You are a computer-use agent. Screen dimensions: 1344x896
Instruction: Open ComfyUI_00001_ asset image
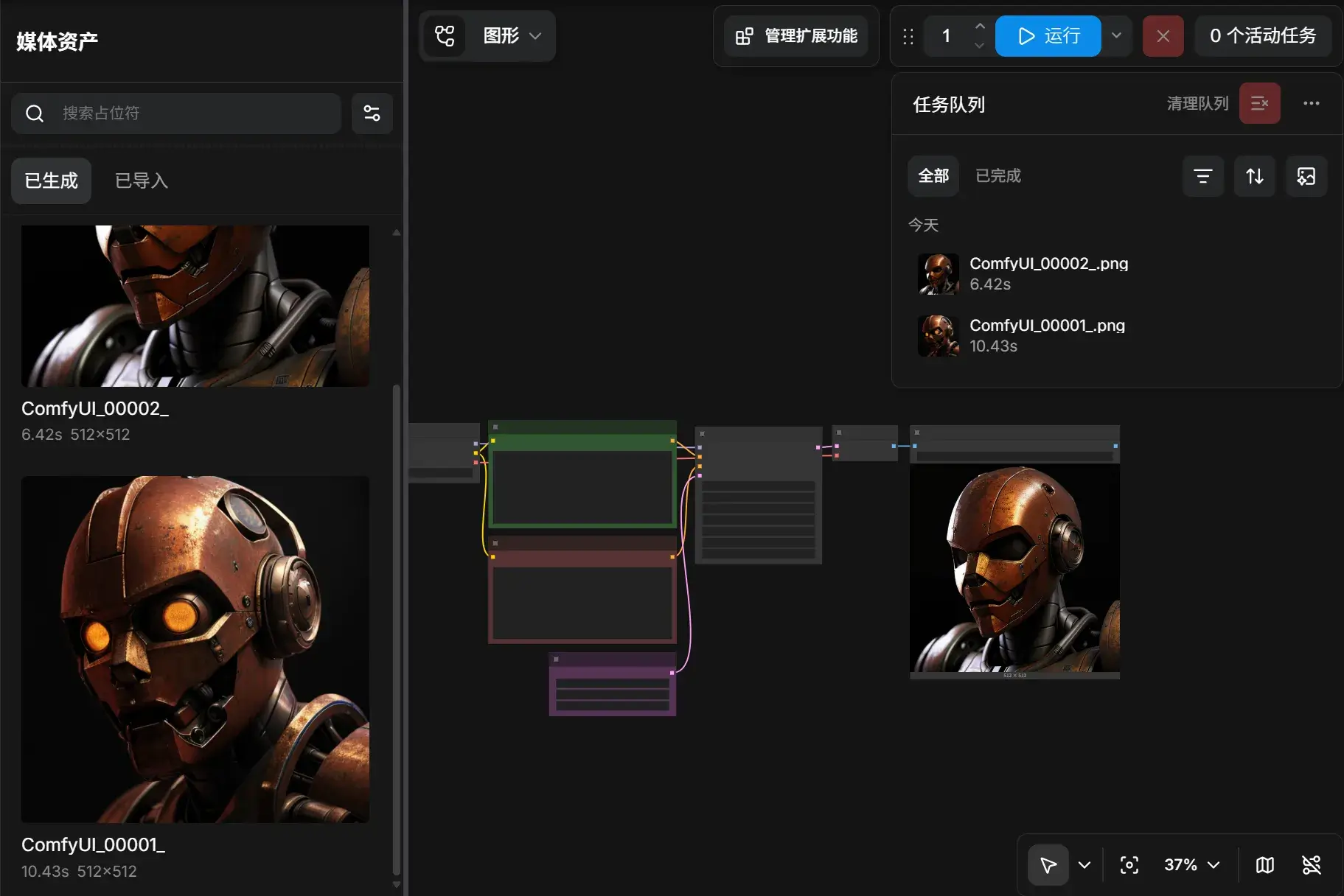pyautogui.click(x=195, y=649)
